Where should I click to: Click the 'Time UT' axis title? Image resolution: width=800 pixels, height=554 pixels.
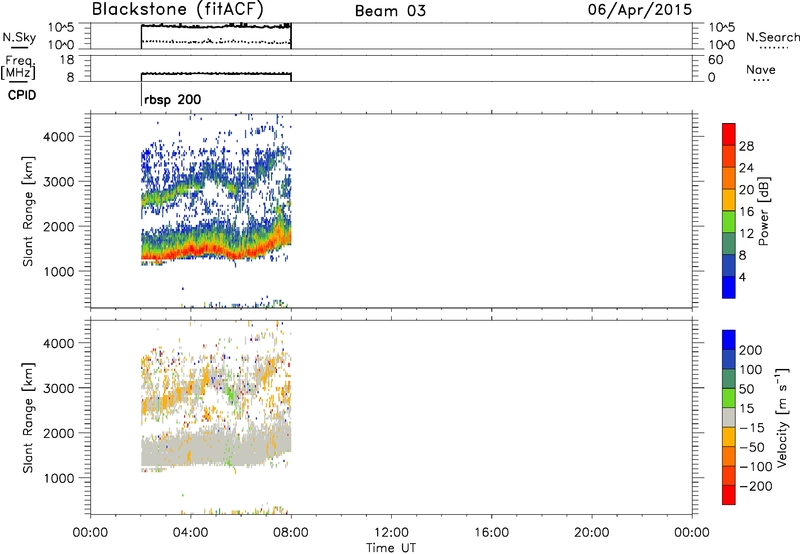391,547
